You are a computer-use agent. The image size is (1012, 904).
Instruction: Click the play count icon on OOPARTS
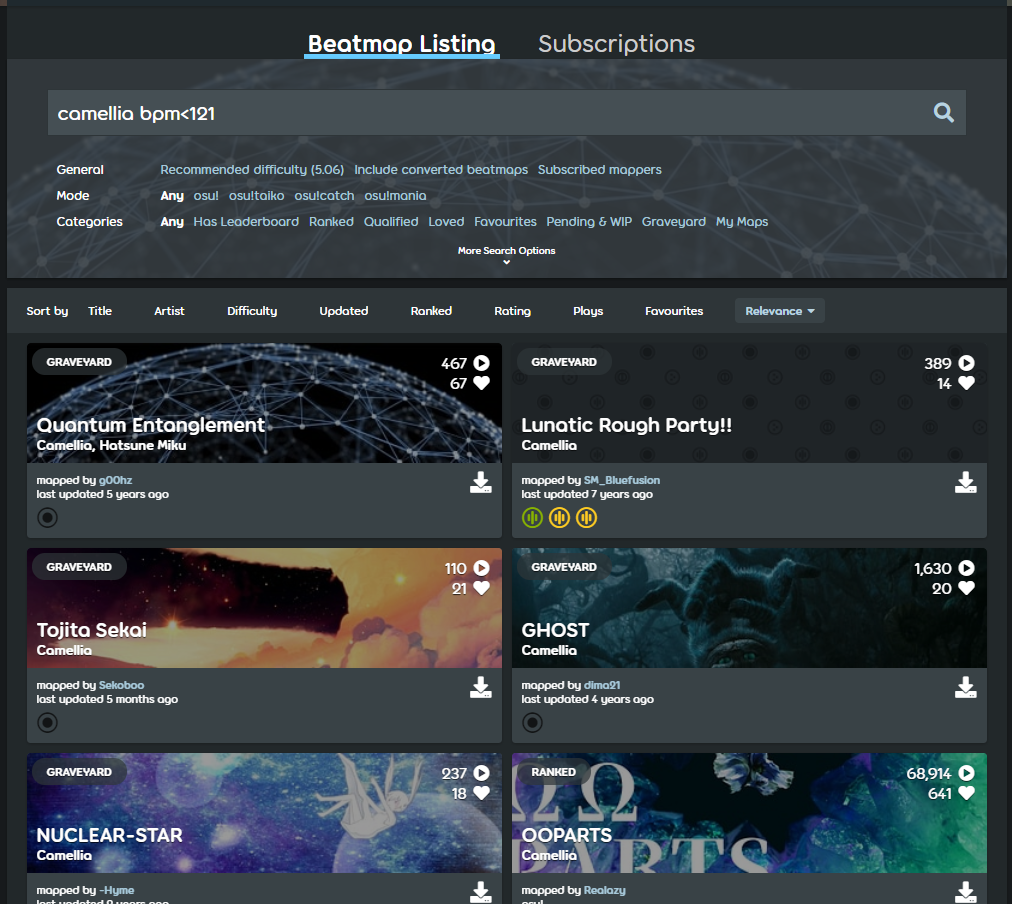pos(966,773)
